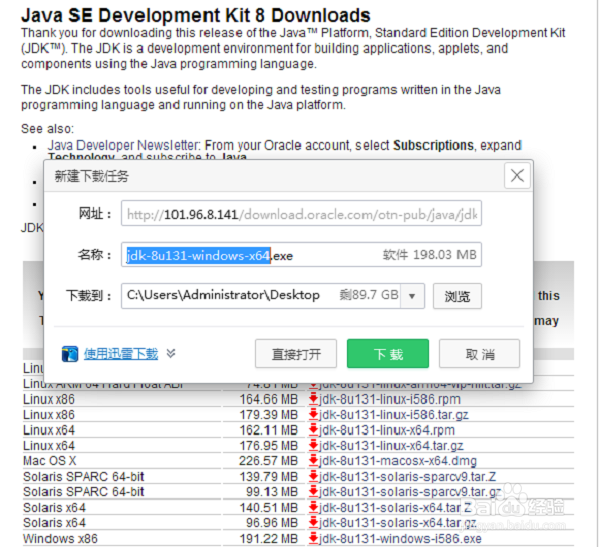Viewport: 600px width, 547px height.
Task: Click the green 下载 download button
Action: coord(388,354)
